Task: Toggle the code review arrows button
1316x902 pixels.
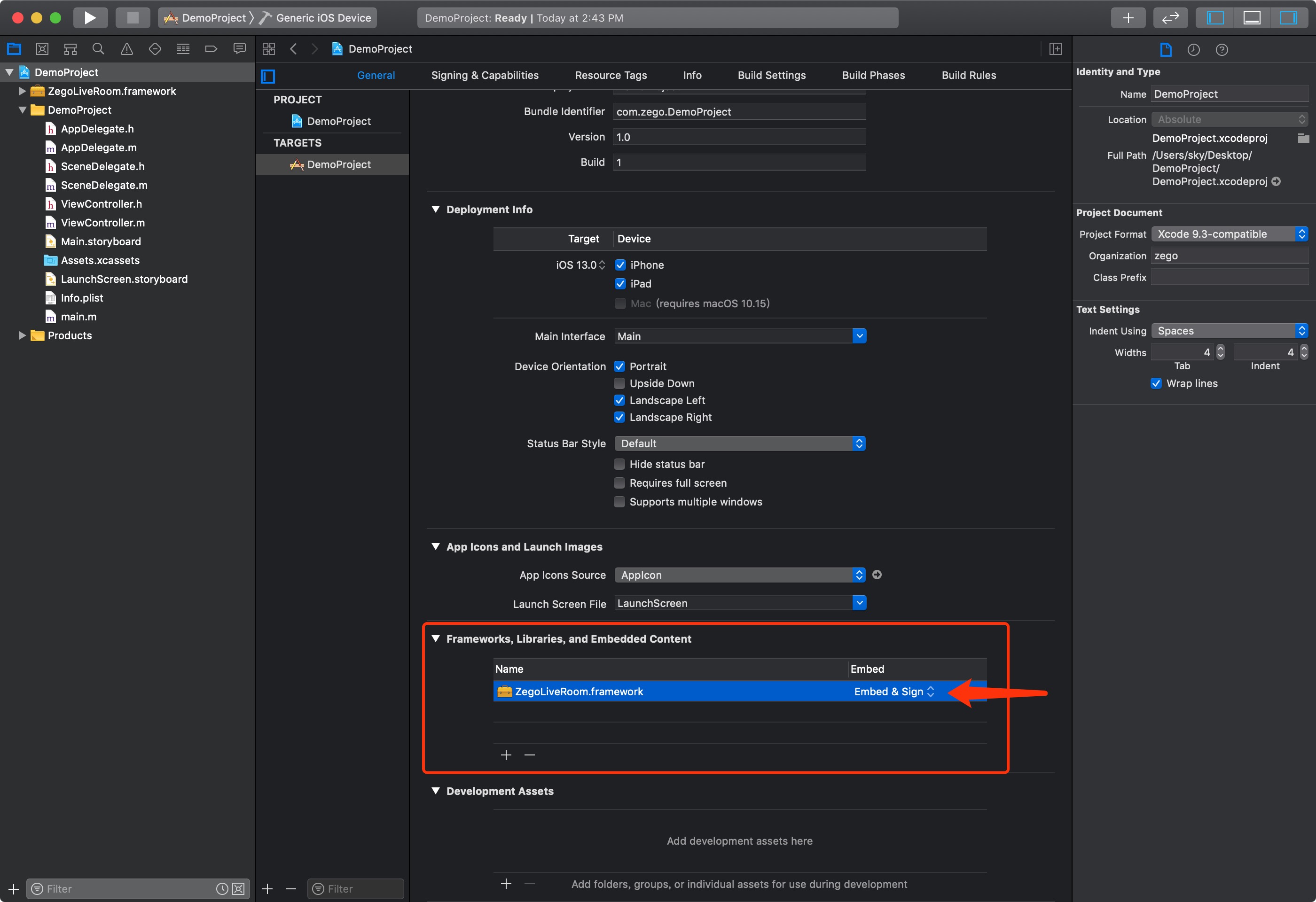Action: click(x=1170, y=17)
